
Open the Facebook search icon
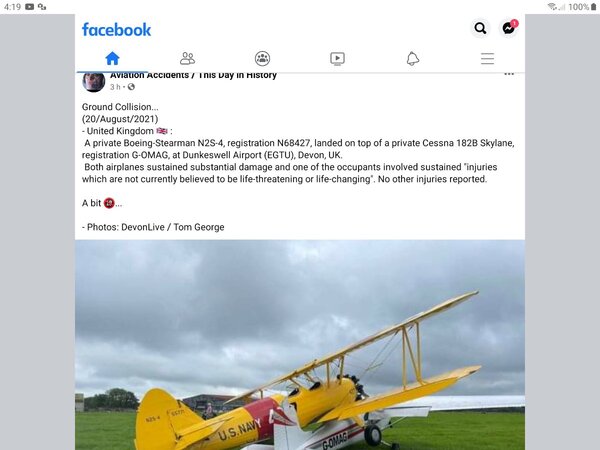481,29
